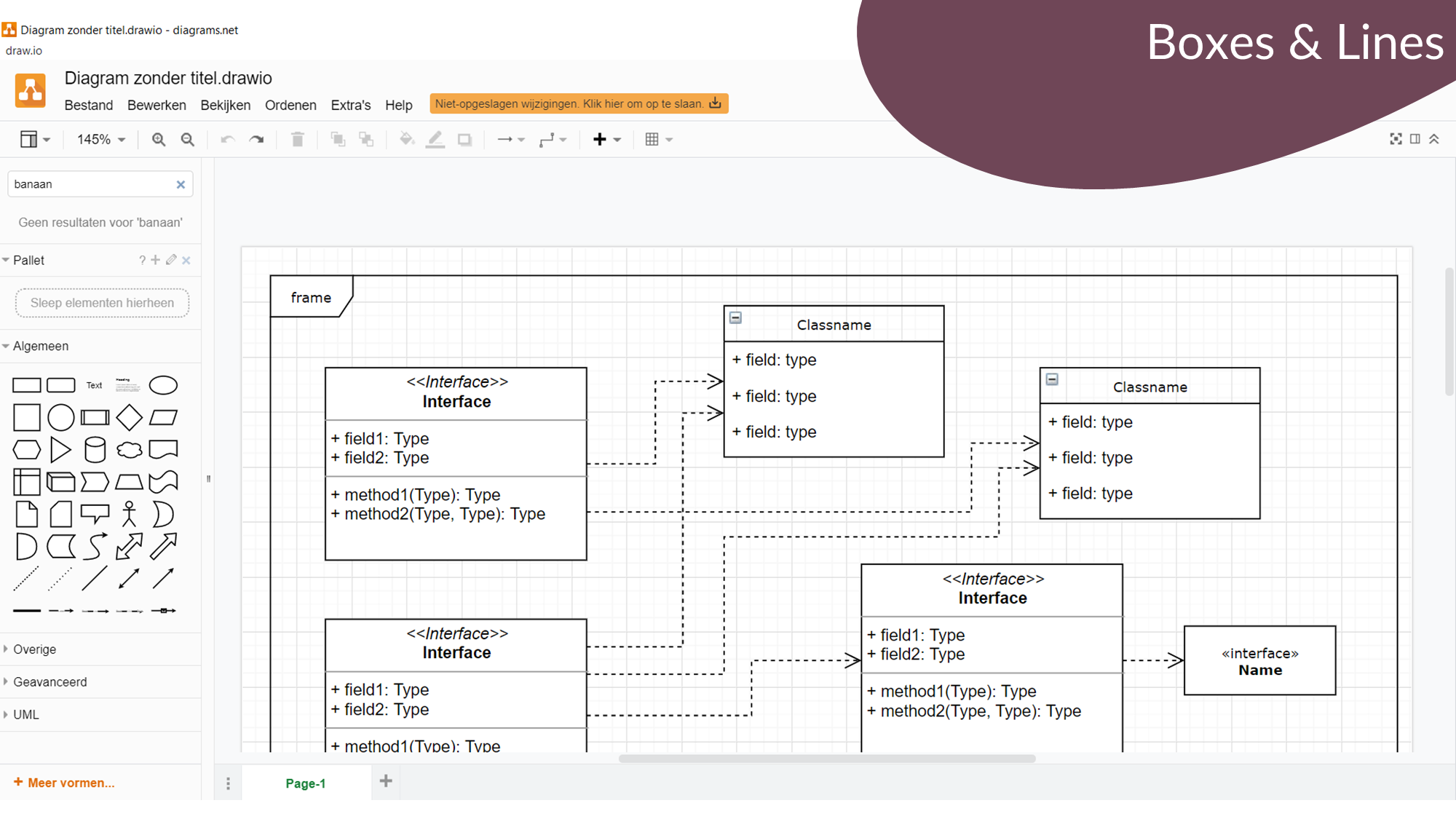This screenshot has height=819, width=1456.
Task: Open the Page-1 tab
Action: click(305, 783)
